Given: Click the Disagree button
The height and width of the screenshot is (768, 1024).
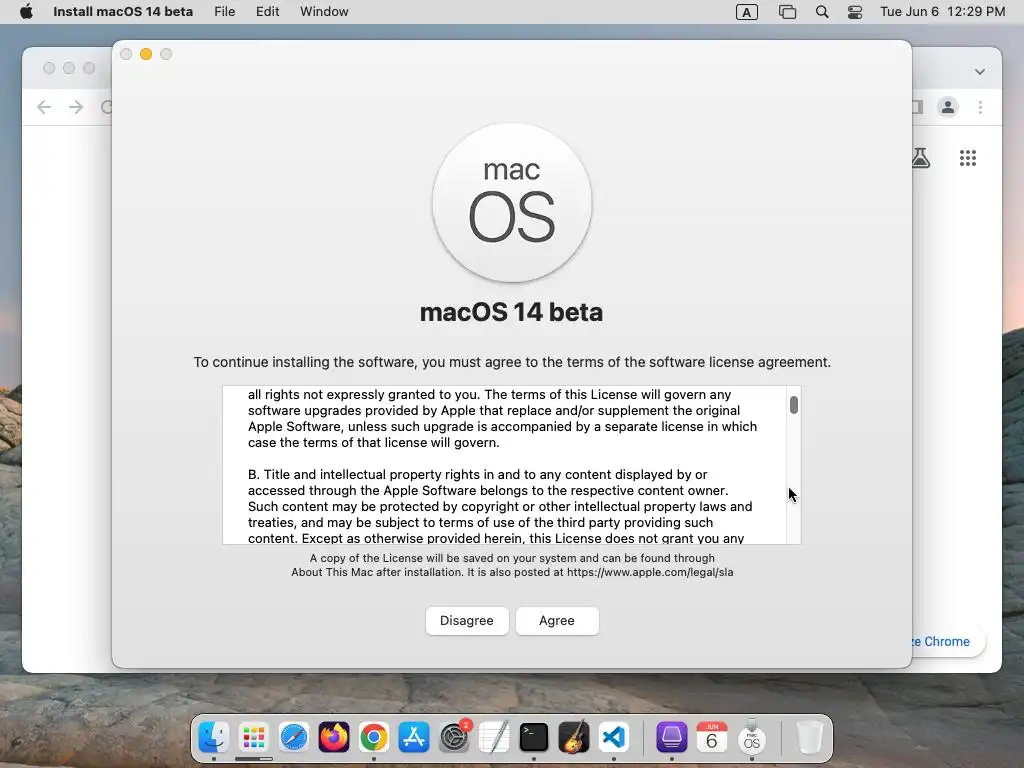Looking at the screenshot, I should coord(467,621).
